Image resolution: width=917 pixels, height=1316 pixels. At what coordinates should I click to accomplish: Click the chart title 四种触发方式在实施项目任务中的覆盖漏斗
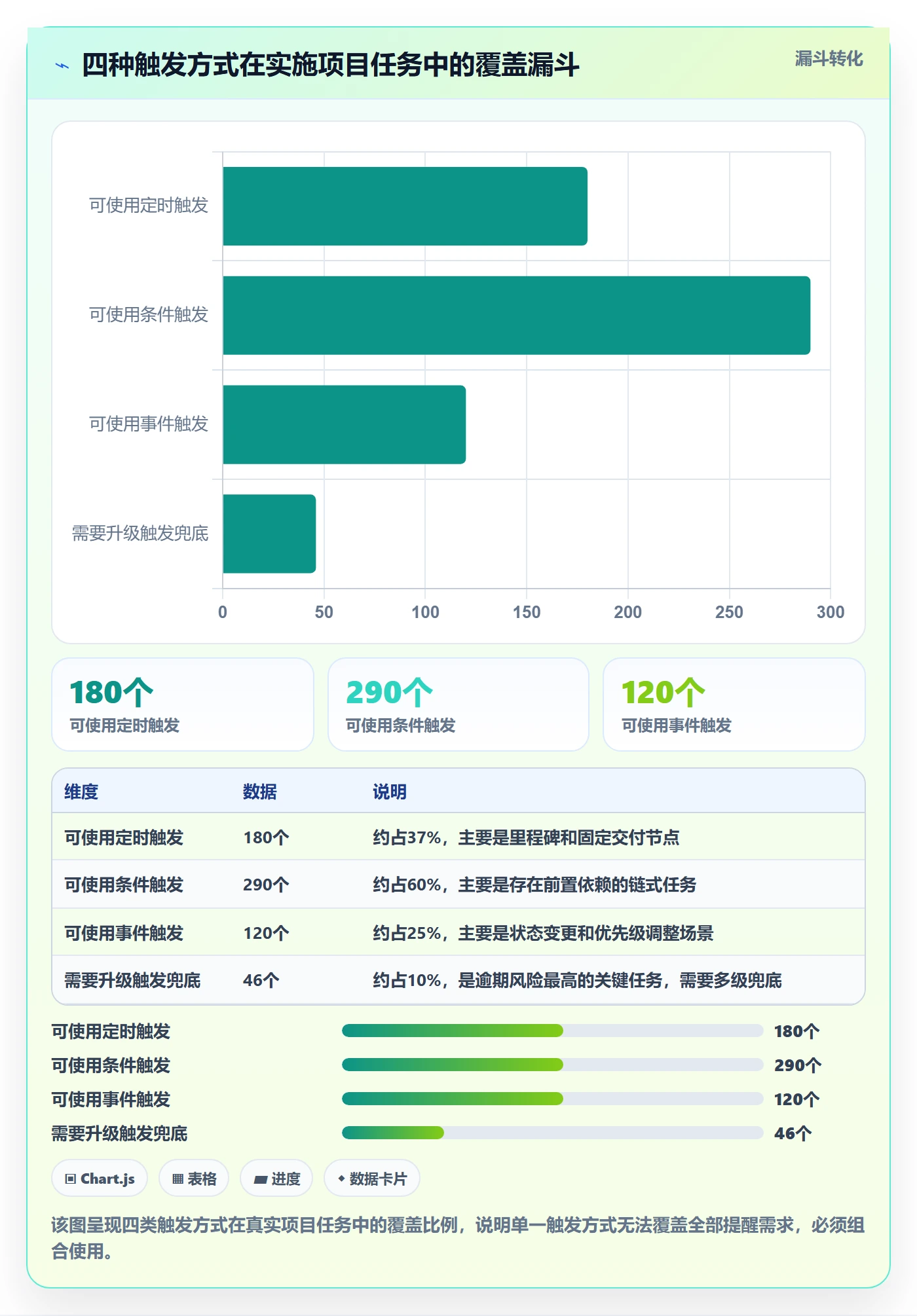click(x=331, y=65)
